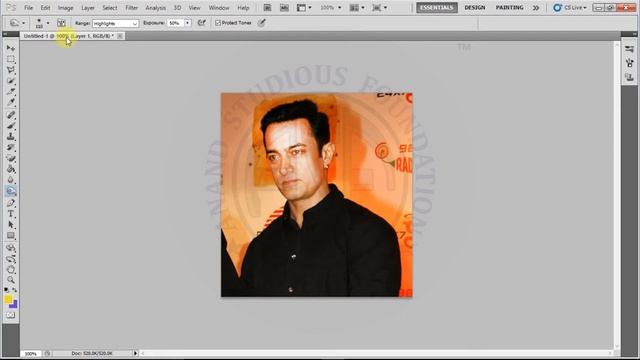
Task: Open the yellow foreground color picker
Action: pyautogui.click(x=8, y=299)
